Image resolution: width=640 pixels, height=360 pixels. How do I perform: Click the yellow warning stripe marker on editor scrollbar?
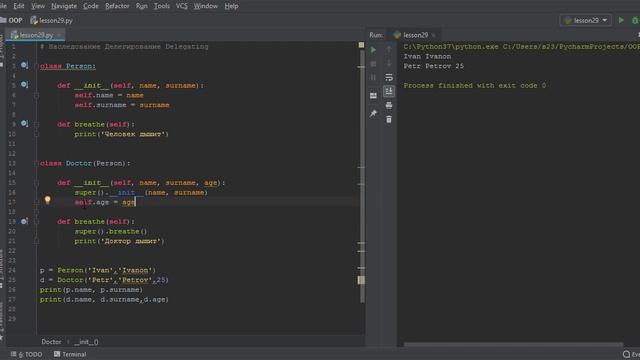(361, 280)
